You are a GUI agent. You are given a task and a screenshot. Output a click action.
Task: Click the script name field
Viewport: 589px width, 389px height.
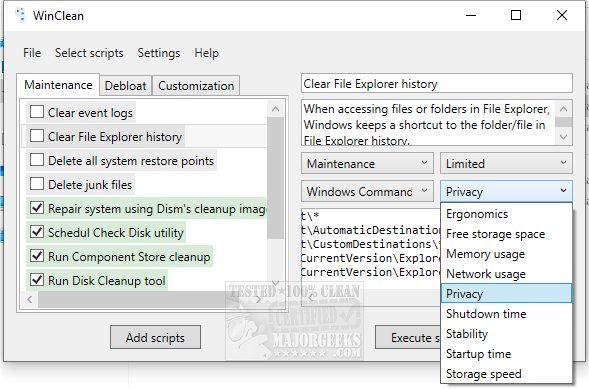(436, 84)
